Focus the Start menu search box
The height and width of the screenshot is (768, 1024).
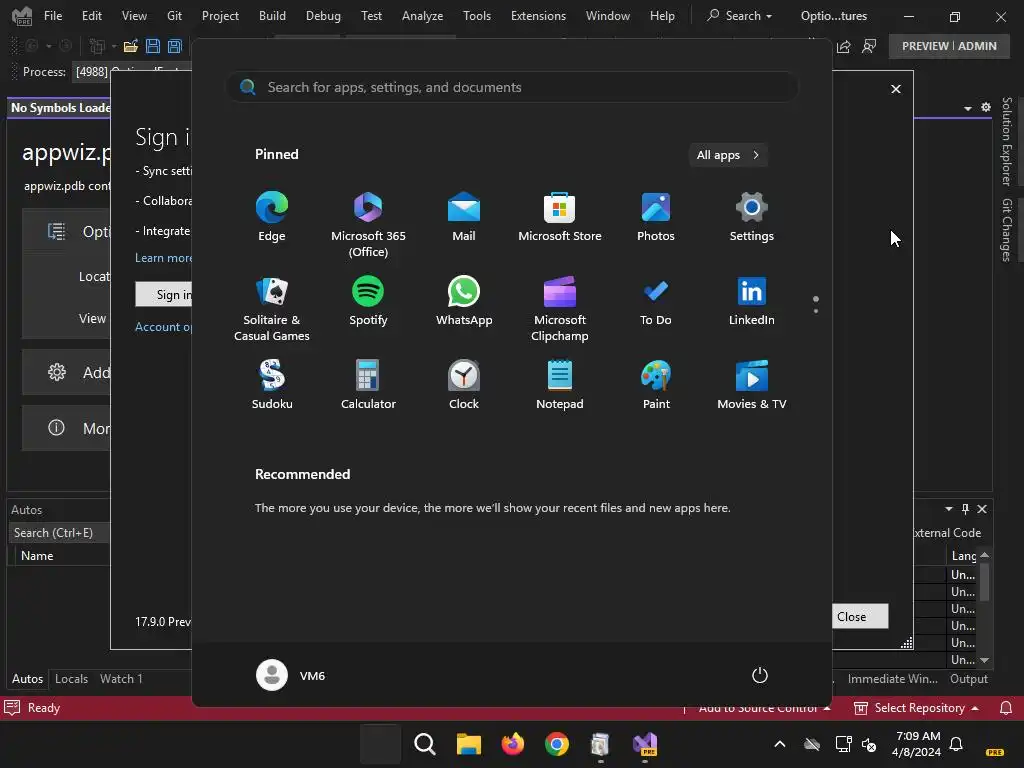[x=512, y=87]
